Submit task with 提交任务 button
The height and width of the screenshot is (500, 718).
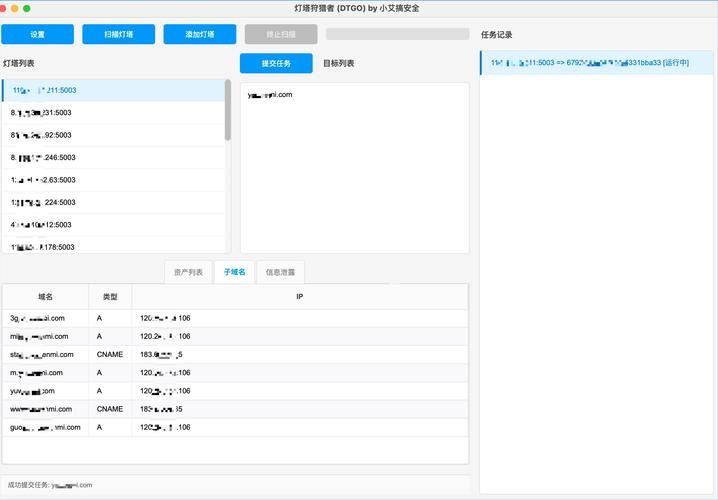pos(276,63)
